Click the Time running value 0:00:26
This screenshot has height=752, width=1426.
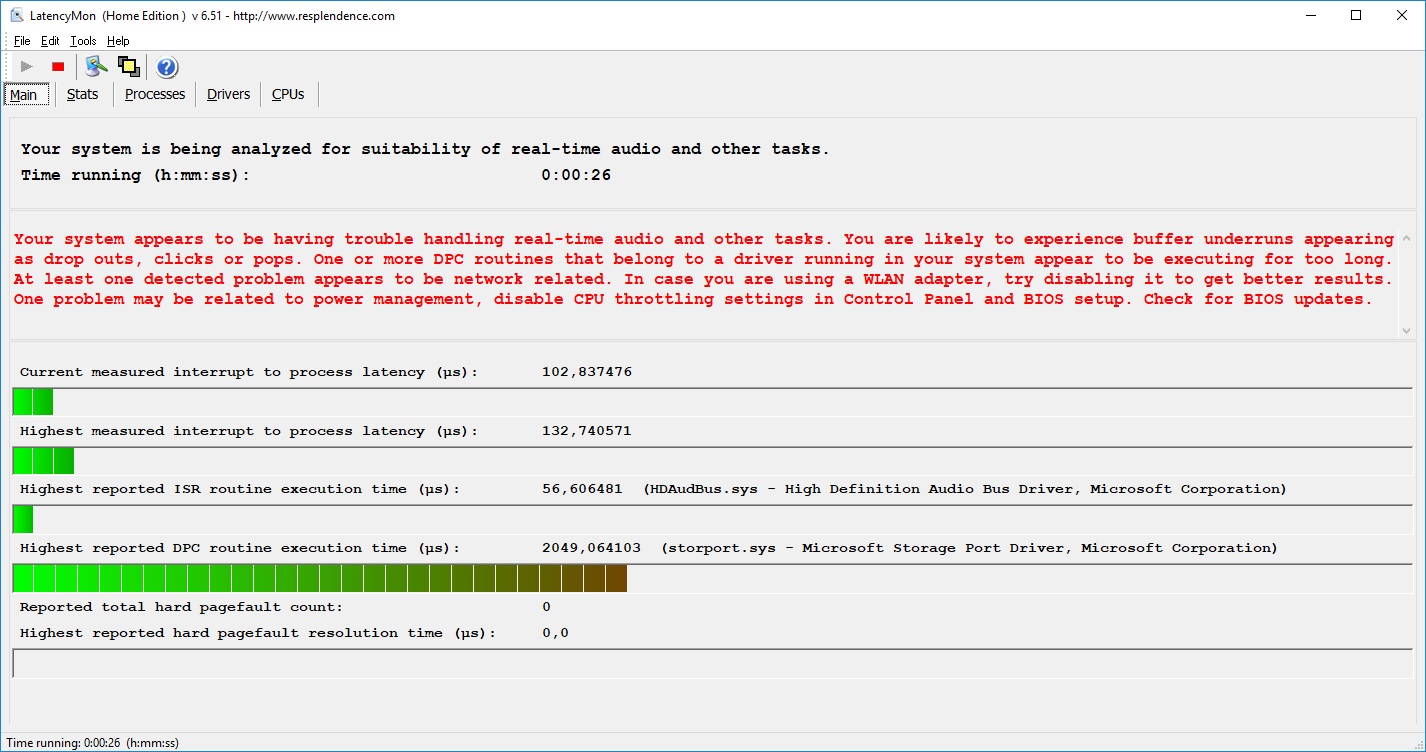click(x=576, y=175)
